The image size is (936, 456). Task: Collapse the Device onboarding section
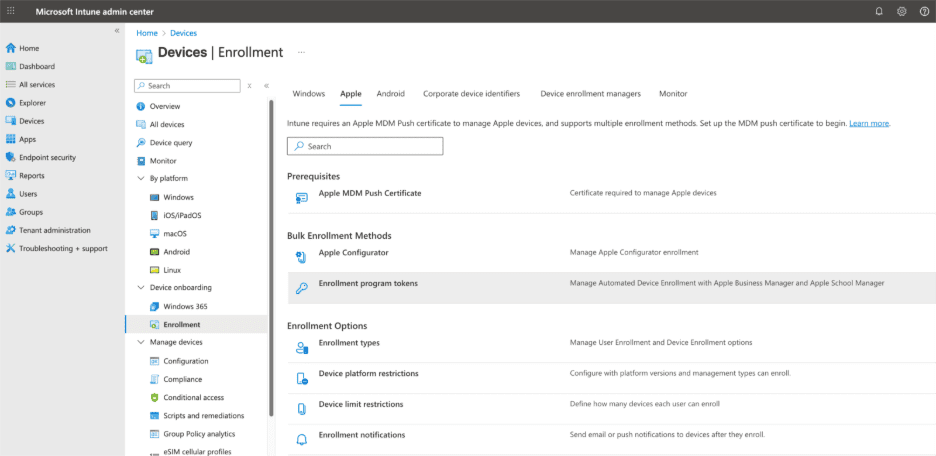tap(140, 288)
